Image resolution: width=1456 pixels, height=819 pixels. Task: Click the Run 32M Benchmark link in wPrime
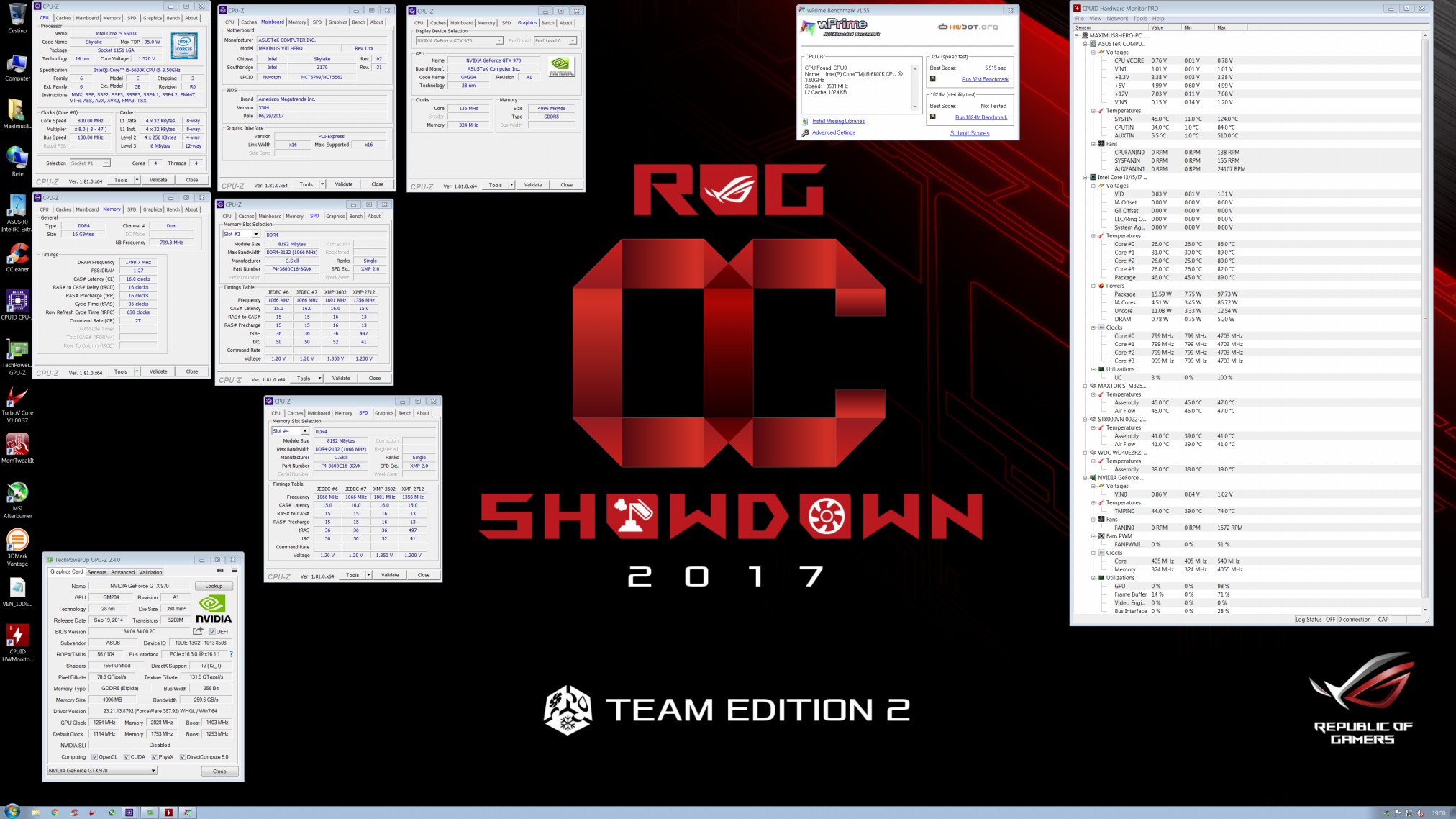point(985,79)
